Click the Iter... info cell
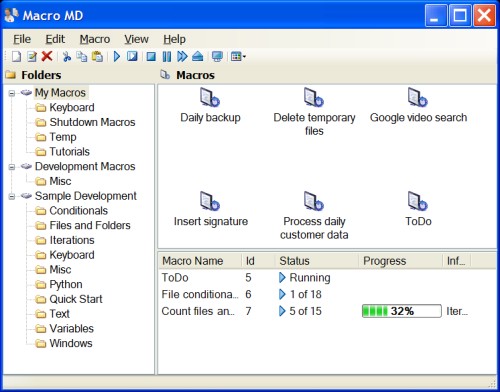Screen dimensions: 500x392 pos(457,311)
